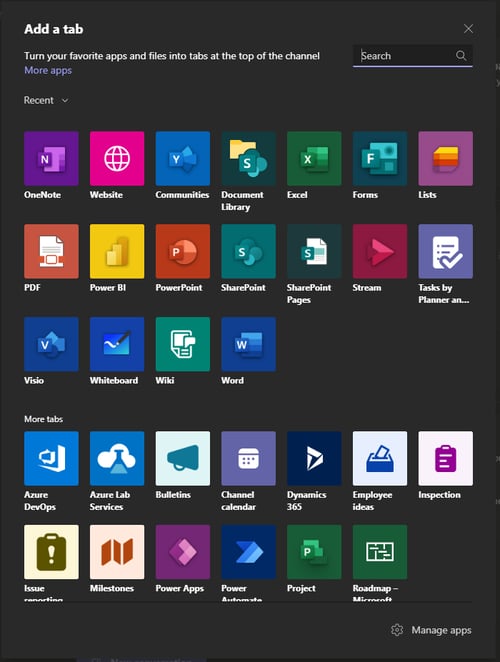Choose the Power BI icon
Image resolution: width=500 pixels, height=662 pixels.
[117, 251]
